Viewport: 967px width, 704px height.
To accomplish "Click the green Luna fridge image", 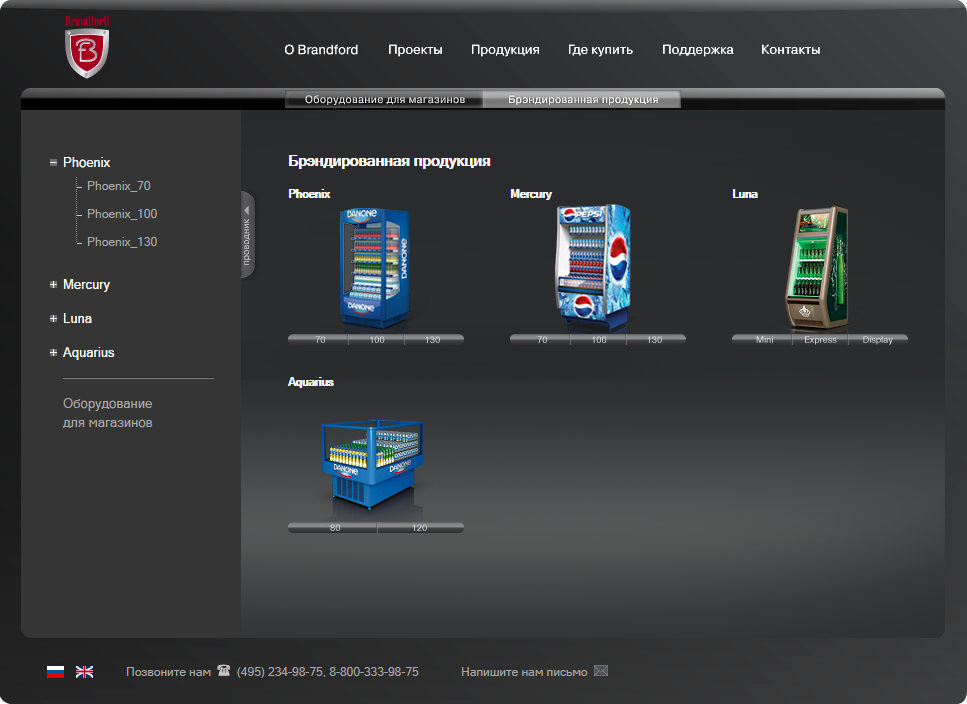I will coord(817,268).
